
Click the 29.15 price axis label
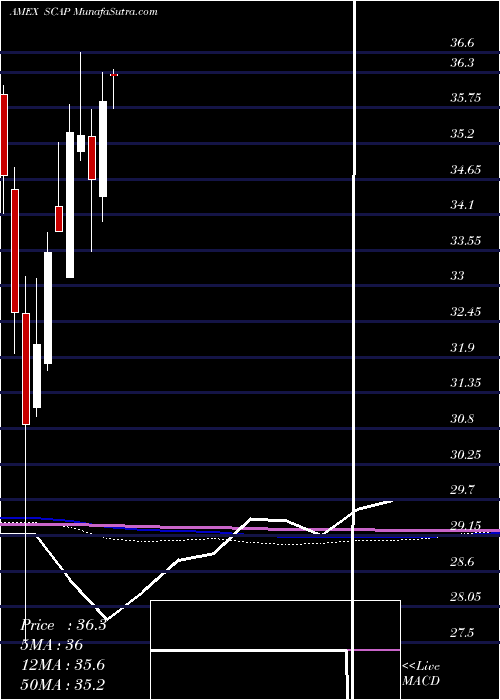(x=466, y=526)
